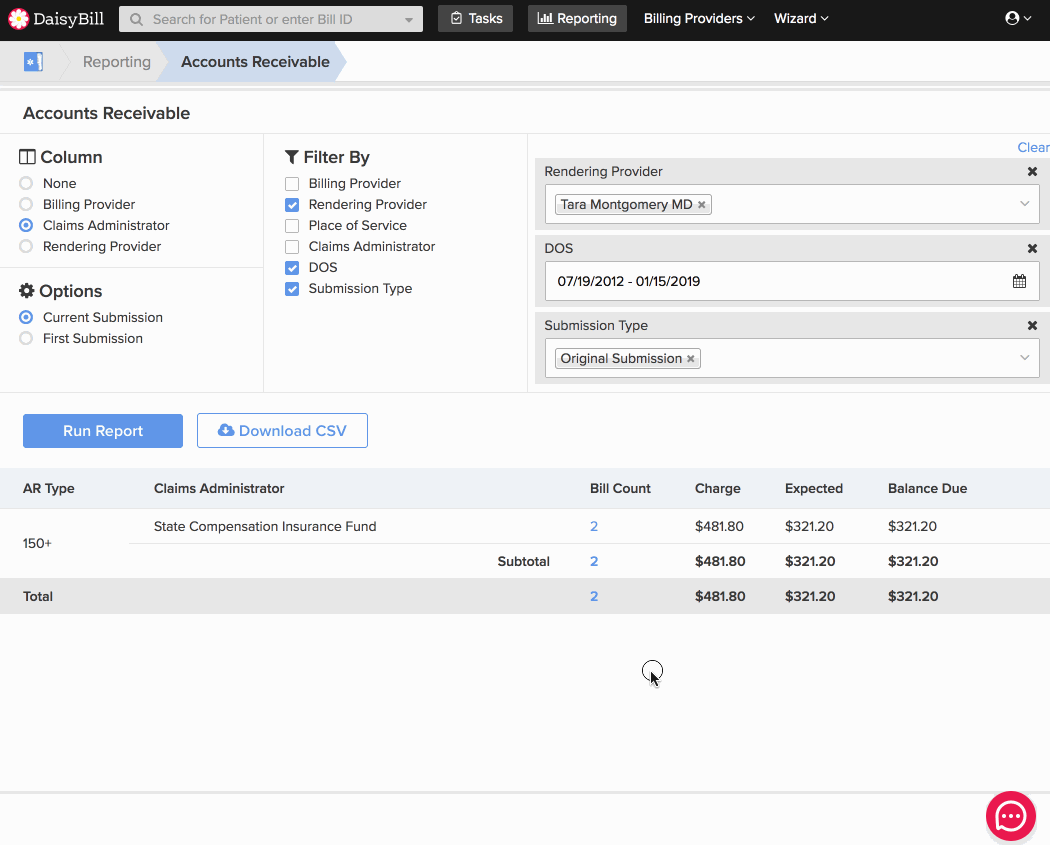Remove the Submission Type filter panel
Image resolution: width=1050 pixels, height=845 pixels.
tap(1032, 325)
